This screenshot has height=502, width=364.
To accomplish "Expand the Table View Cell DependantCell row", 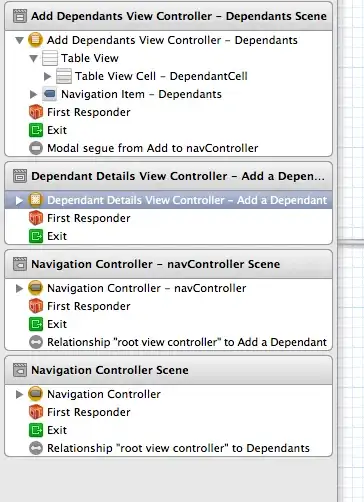I will (x=48, y=76).
